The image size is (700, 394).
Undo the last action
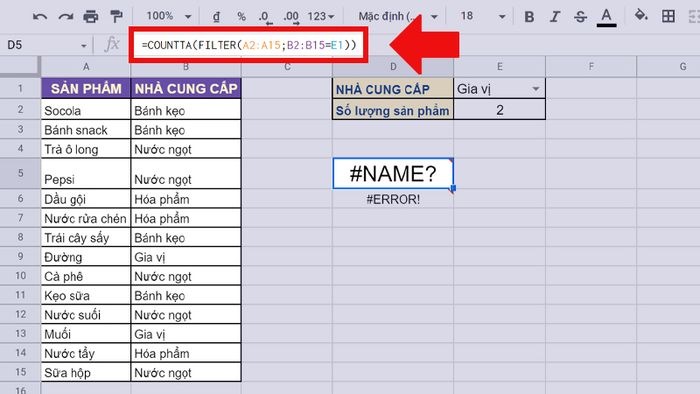[40, 17]
